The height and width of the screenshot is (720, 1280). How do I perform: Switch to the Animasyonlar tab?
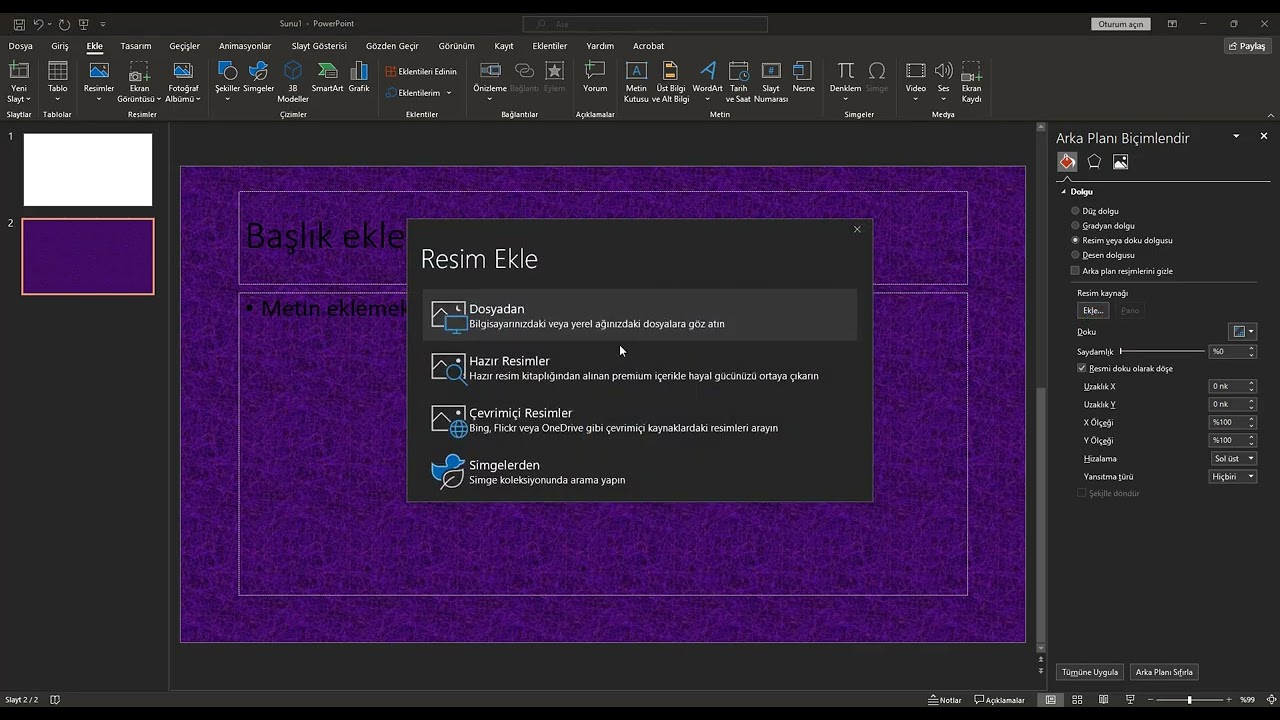[245, 46]
